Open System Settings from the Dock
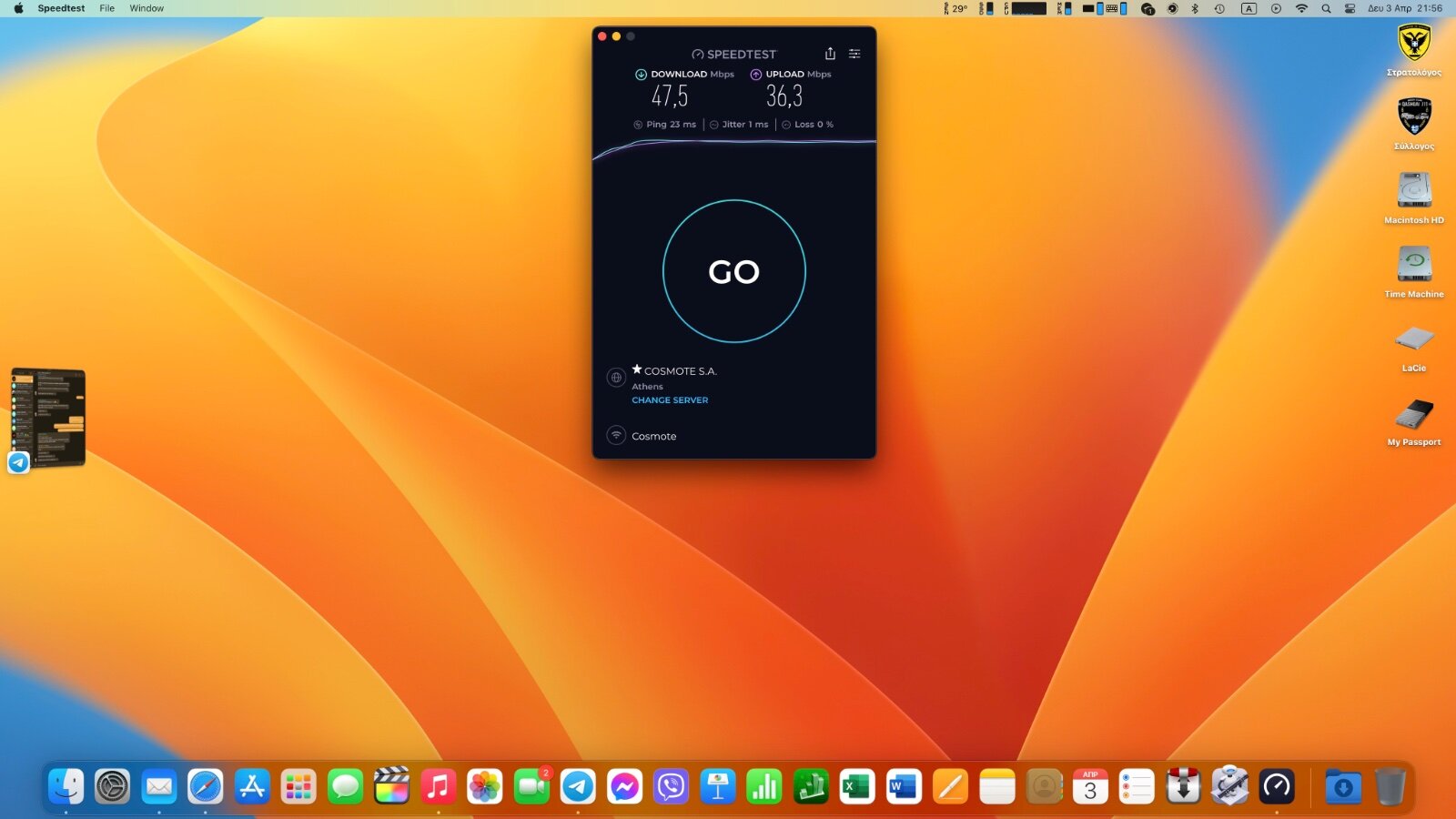This screenshot has width=1456, height=819. point(113,786)
